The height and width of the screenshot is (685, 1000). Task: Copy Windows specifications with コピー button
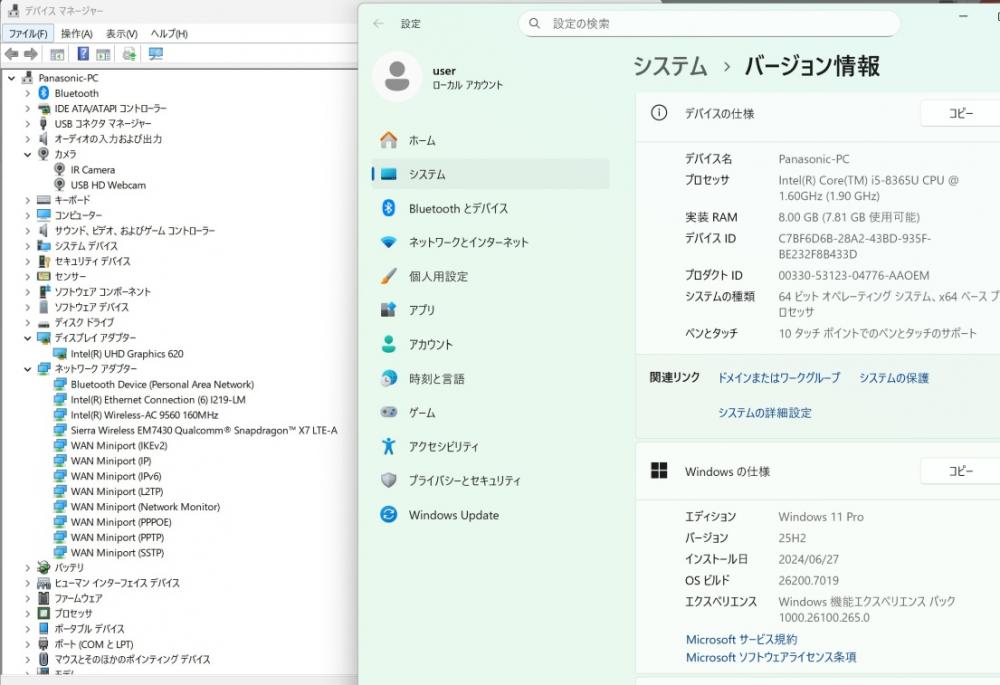pyautogui.click(x=960, y=471)
